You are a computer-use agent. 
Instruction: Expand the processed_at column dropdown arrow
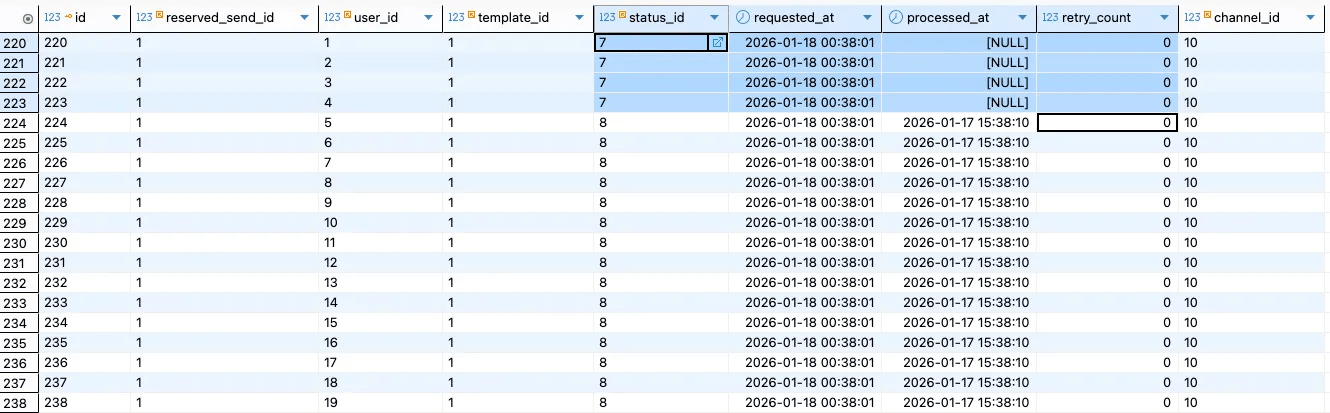point(1023,18)
